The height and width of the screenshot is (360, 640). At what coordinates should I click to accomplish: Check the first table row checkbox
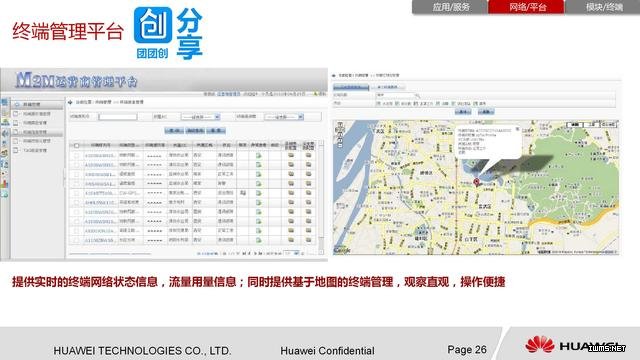click(x=77, y=156)
